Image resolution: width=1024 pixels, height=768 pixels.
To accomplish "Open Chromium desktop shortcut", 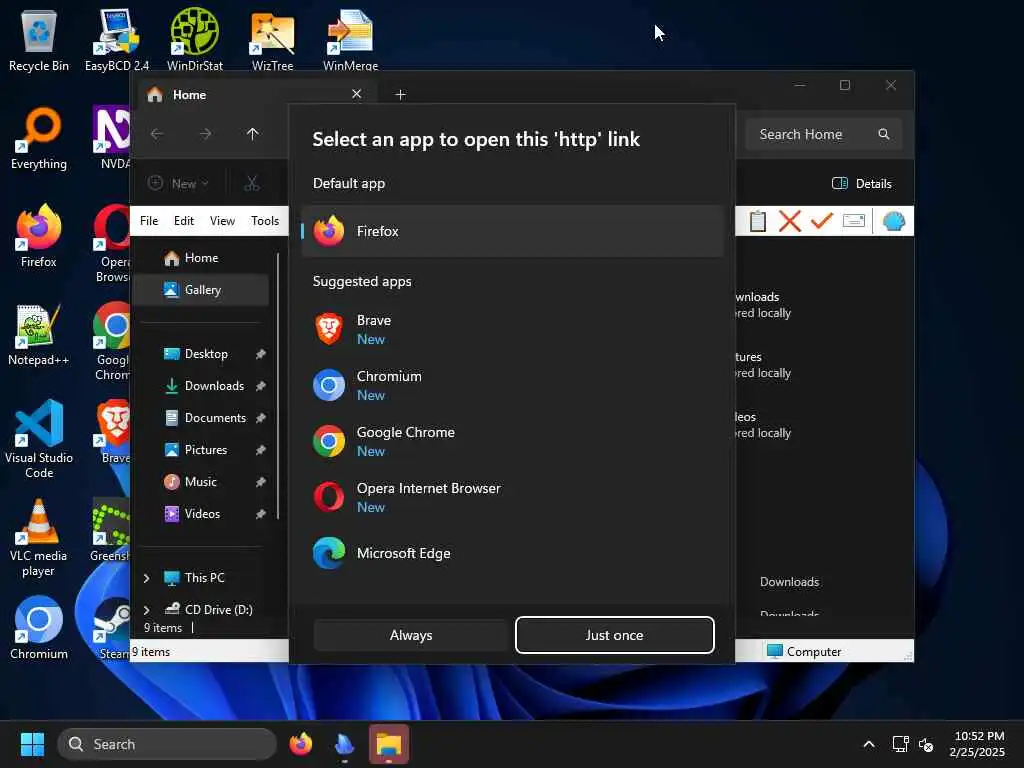I will pyautogui.click(x=39, y=628).
